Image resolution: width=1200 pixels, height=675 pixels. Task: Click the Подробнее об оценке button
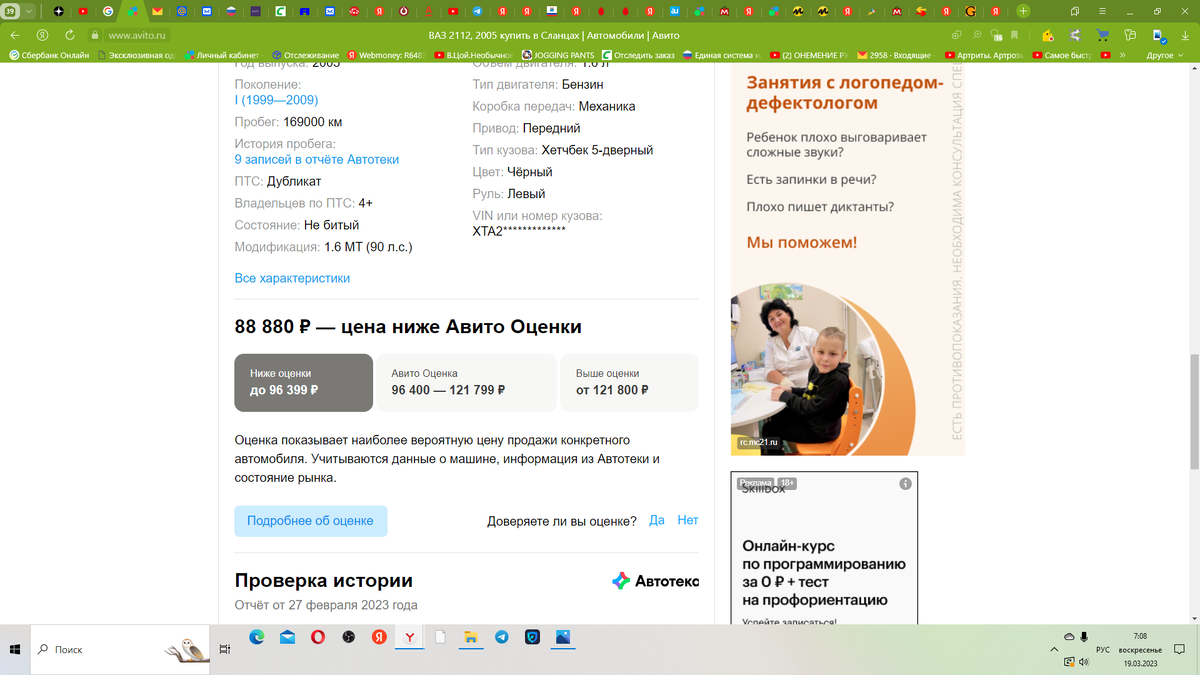click(x=310, y=521)
